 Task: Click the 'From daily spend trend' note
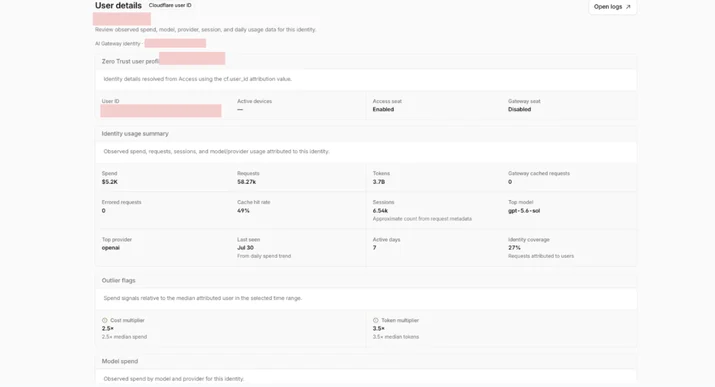coord(264,256)
